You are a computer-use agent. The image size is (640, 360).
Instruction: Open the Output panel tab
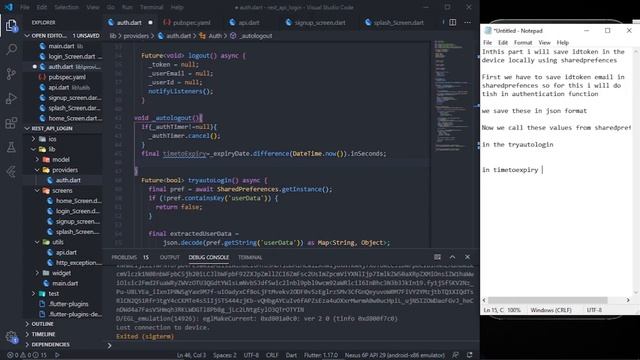[169, 258]
